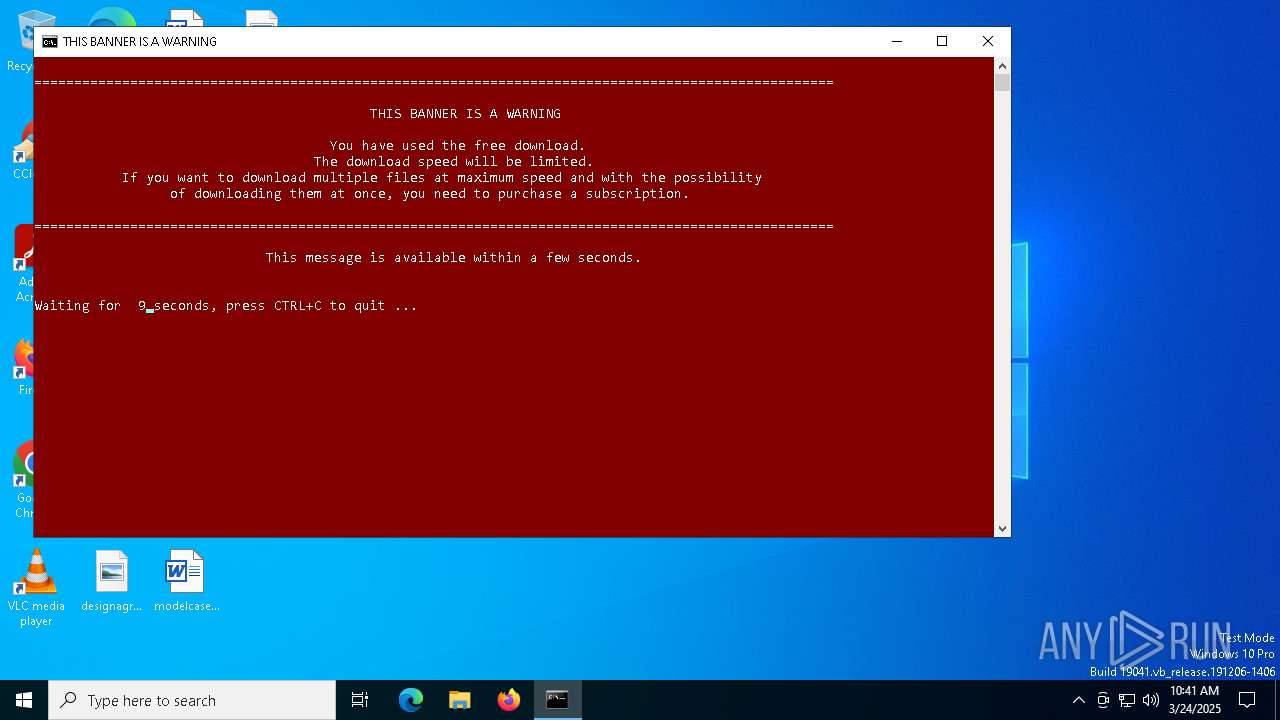Click 'This message is available within a few seconds.'
1280x720 pixels.
pyautogui.click(x=453, y=257)
